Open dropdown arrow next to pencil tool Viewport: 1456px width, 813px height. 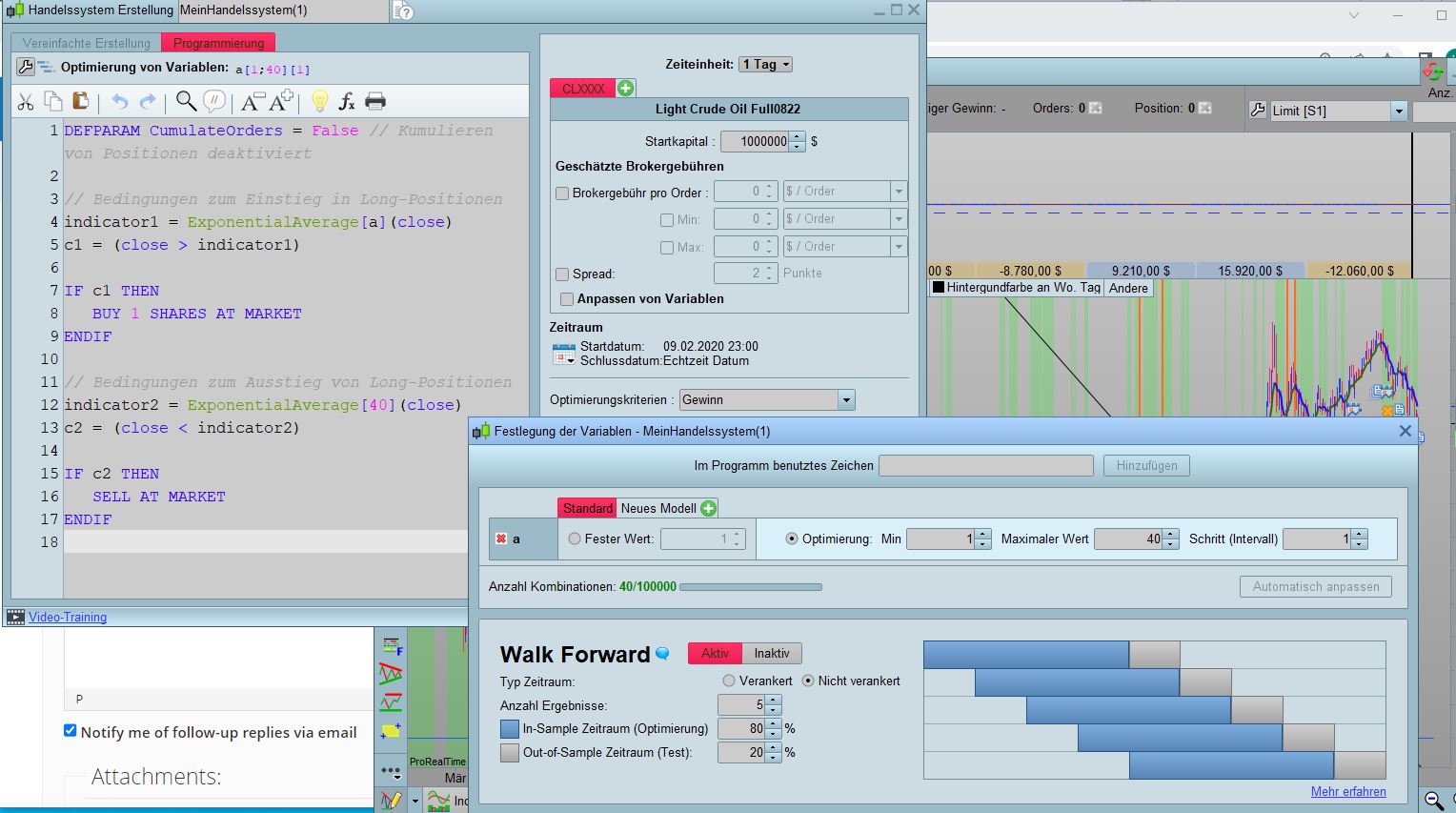pos(415,802)
